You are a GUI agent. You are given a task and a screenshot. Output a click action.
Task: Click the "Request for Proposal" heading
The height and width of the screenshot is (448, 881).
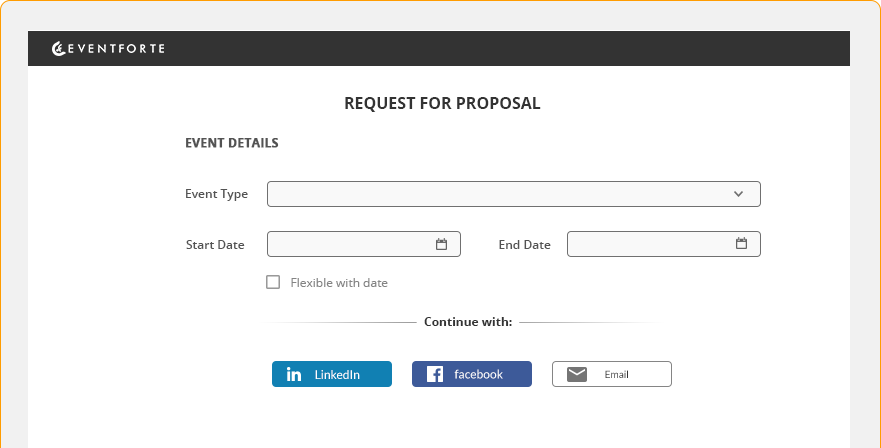click(x=442, y=103)
